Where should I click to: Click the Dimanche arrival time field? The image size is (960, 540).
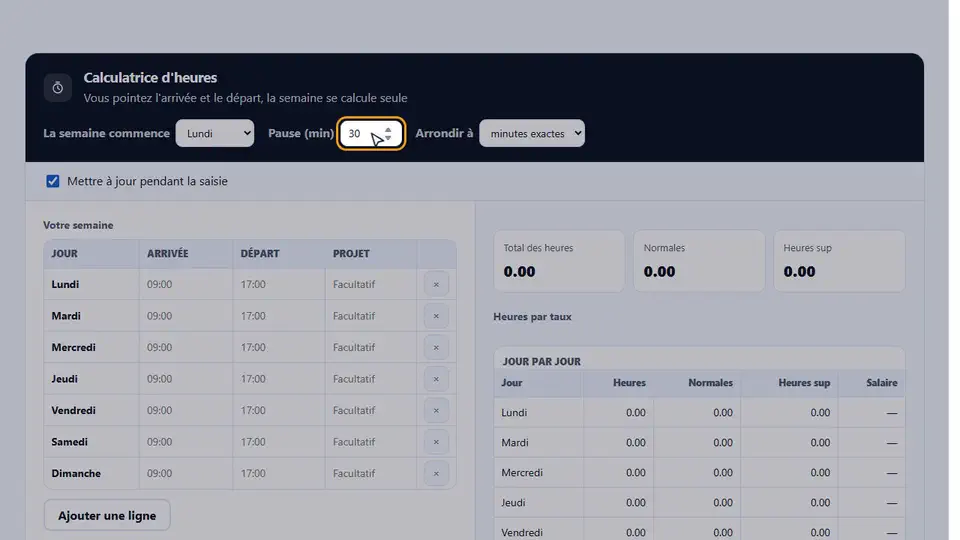pyautogui.click(x=186, y=473)
